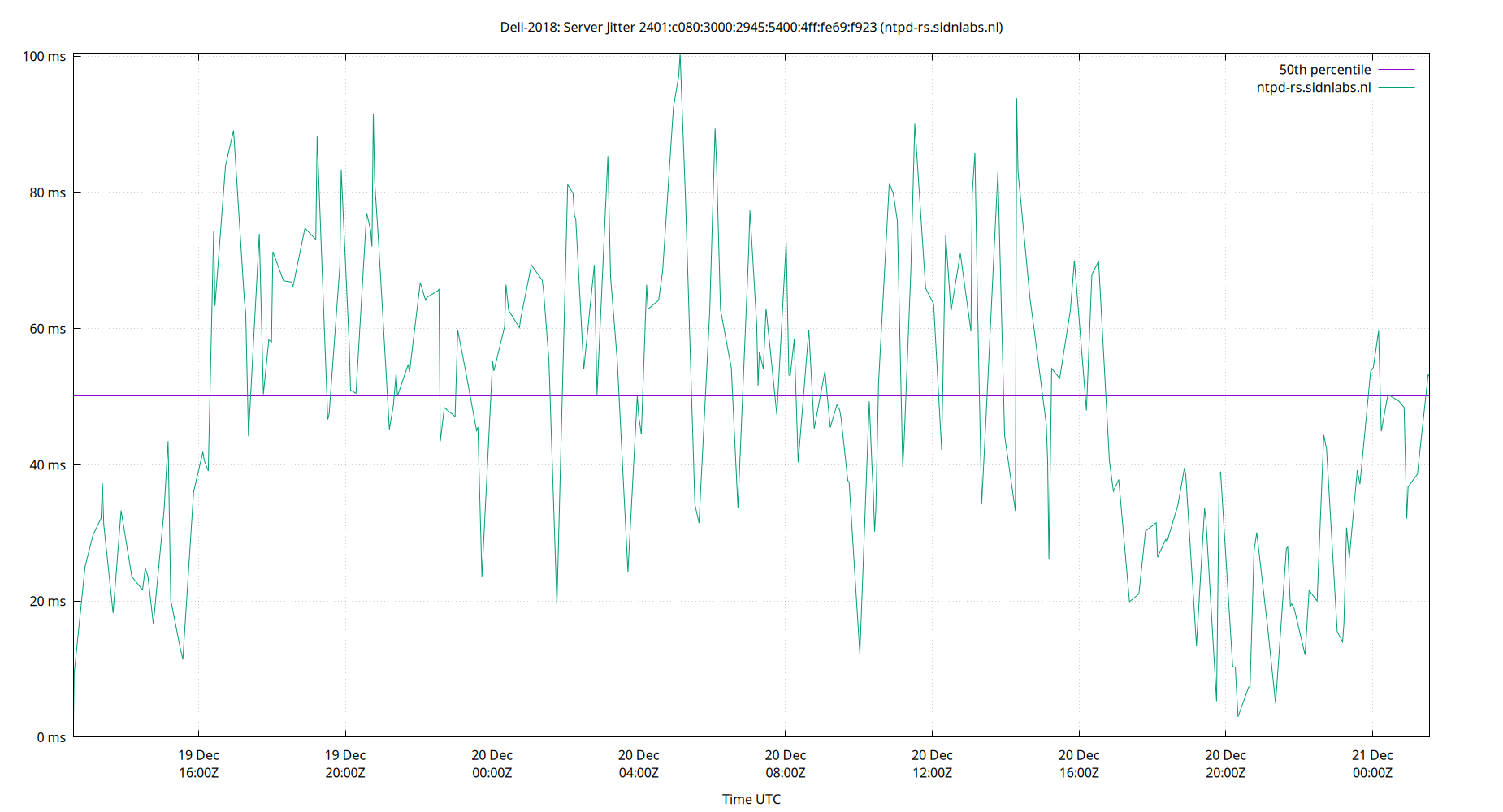Select the ntpd-rs.sidnlabs.nl legend entry
This screenshot has height=812, width=1503.
(1313, 87)
